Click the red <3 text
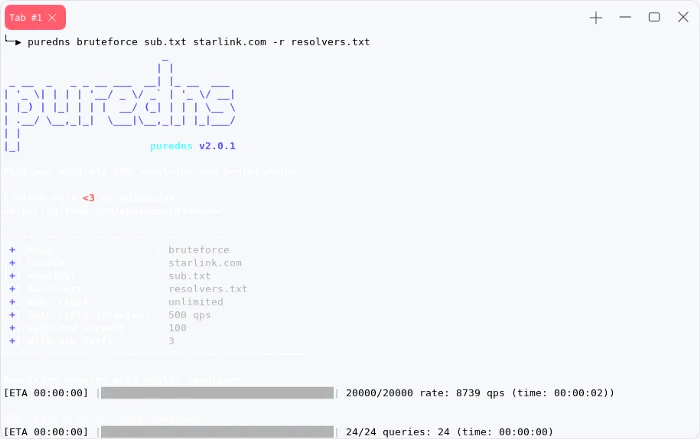The height and width of the screenshot is (439, 700). click(x=88, y=198)
